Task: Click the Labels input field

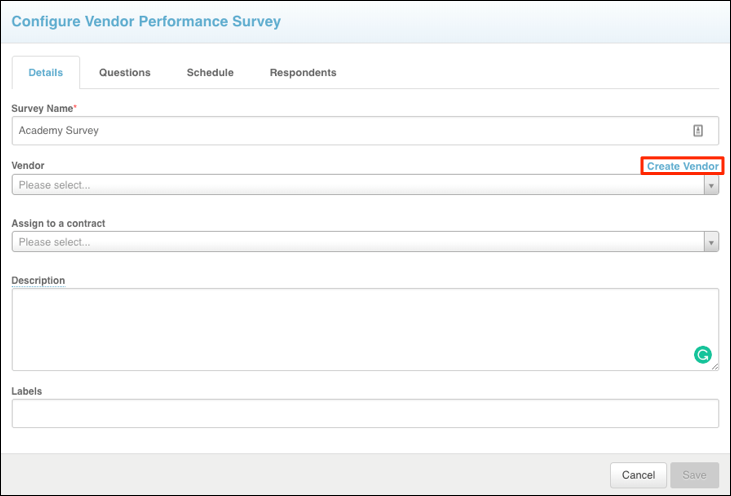Action: click(x=365, y=413)
